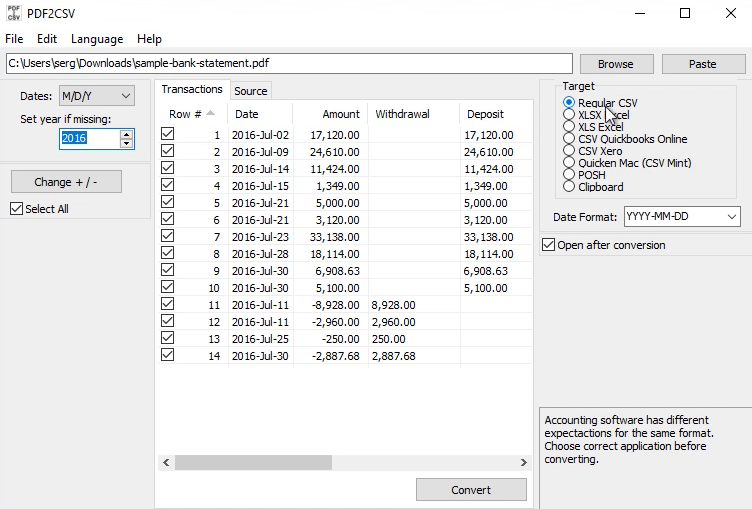
Task: Click the Paste button
Action: point(703,64)
